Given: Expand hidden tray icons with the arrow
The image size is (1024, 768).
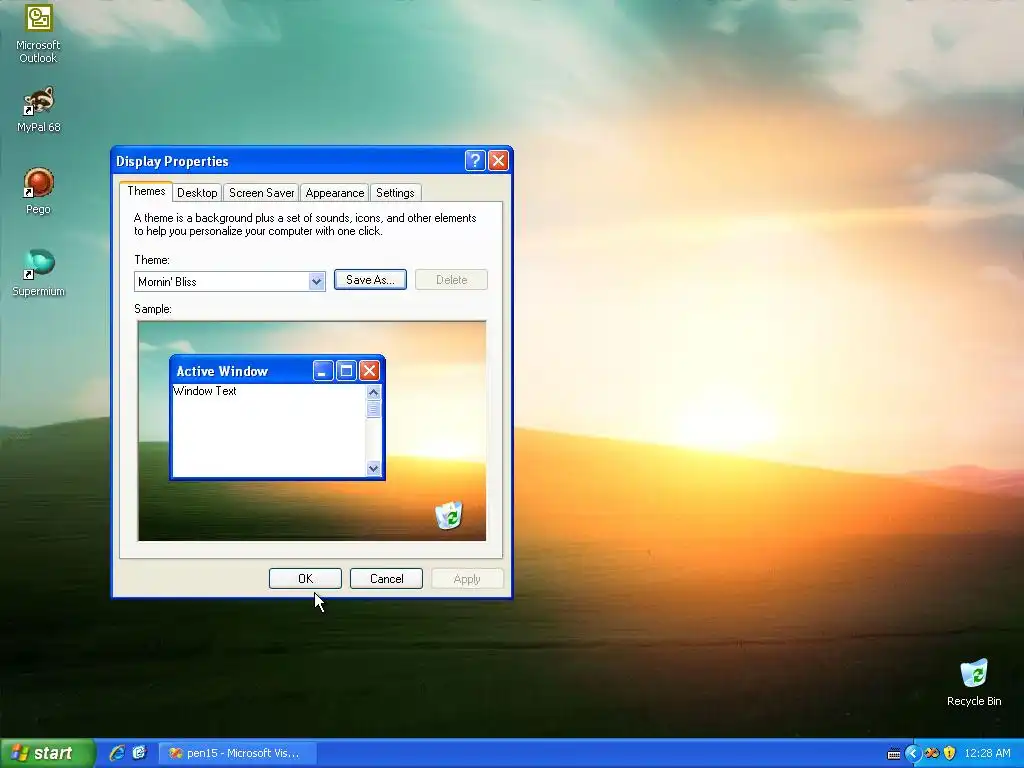Looking at the screenshot, I should [912, 754].
